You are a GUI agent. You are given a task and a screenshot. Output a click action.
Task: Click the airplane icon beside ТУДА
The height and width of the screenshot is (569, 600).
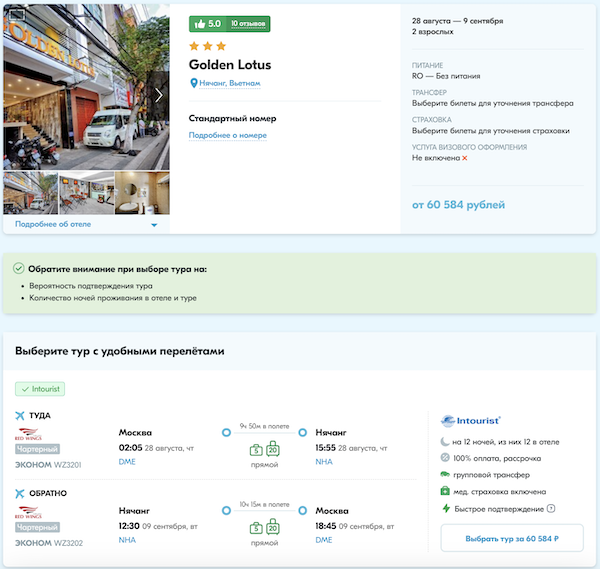click(20, 415)
